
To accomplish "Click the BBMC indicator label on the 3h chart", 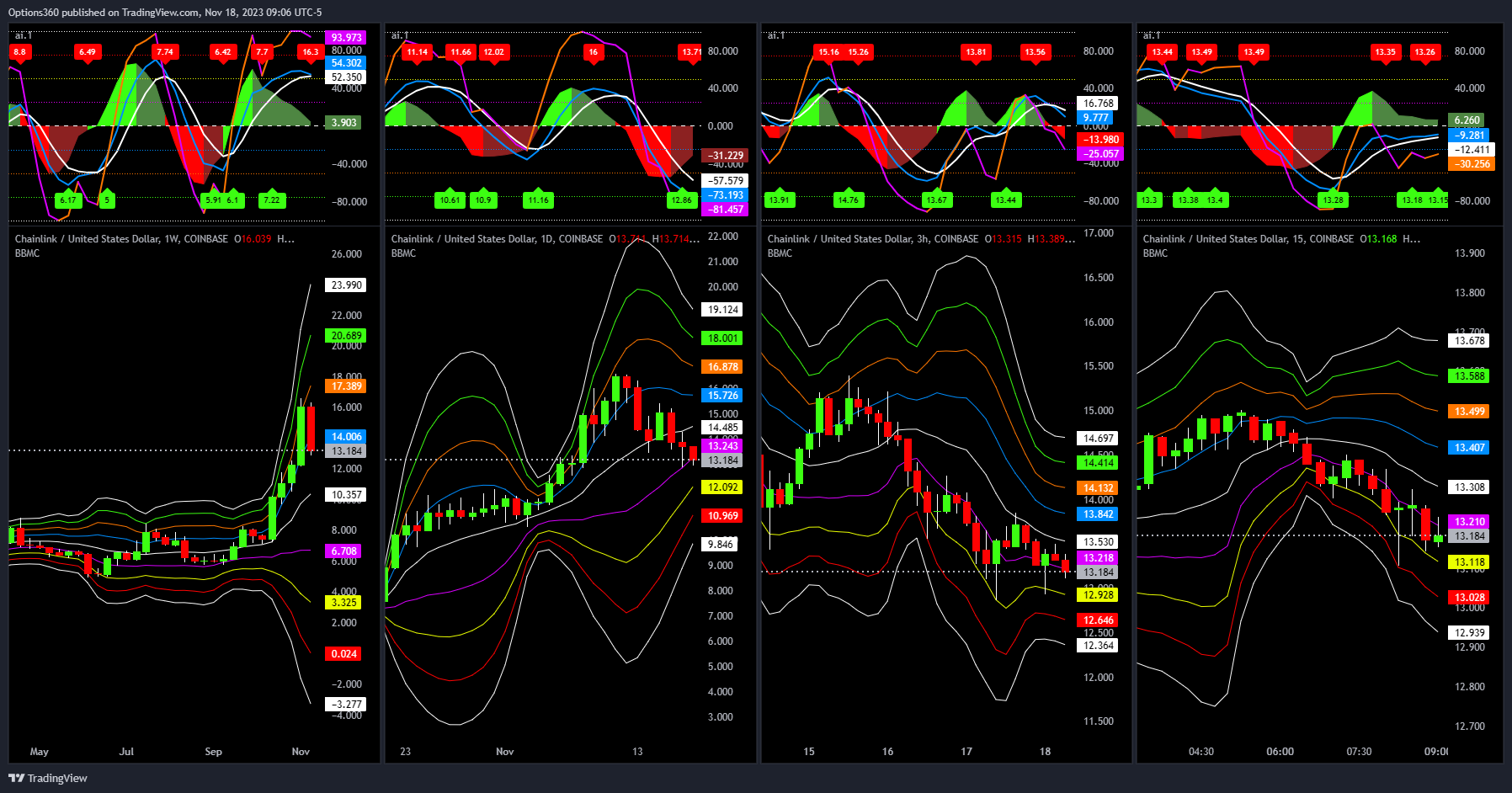I will pos(780,253).
